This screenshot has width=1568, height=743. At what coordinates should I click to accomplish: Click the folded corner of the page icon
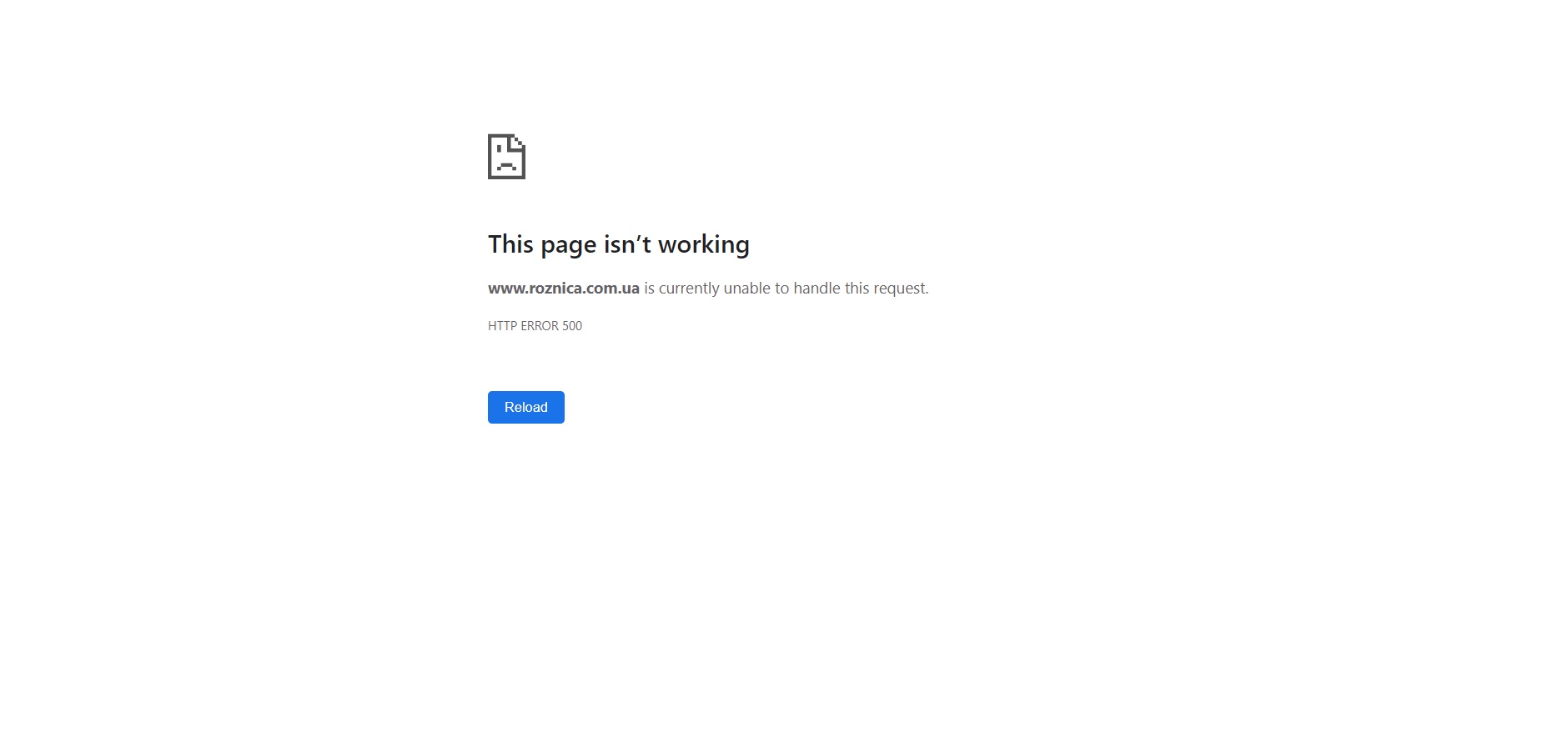(519, 140)
